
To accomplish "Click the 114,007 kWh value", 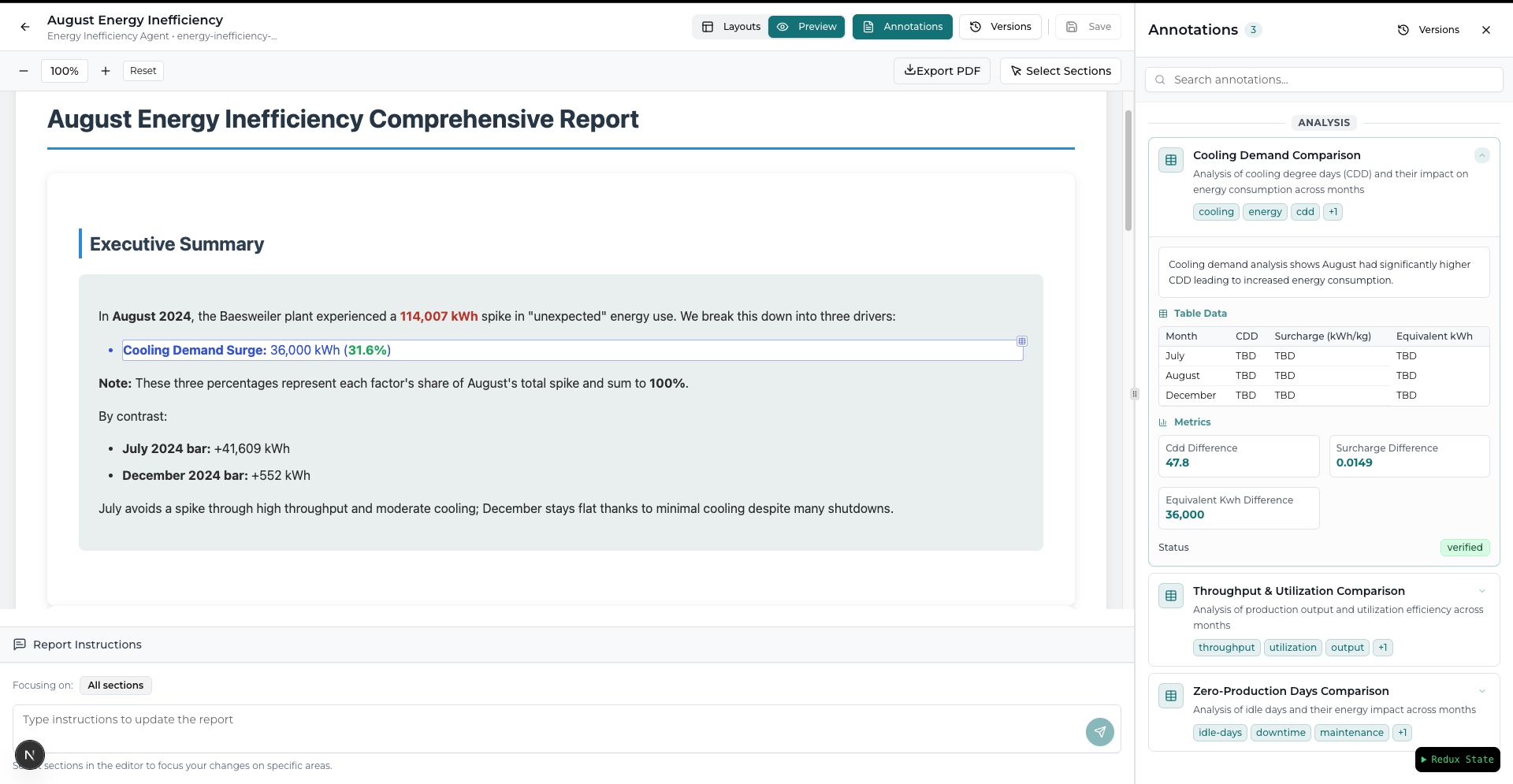I will 439,317.
